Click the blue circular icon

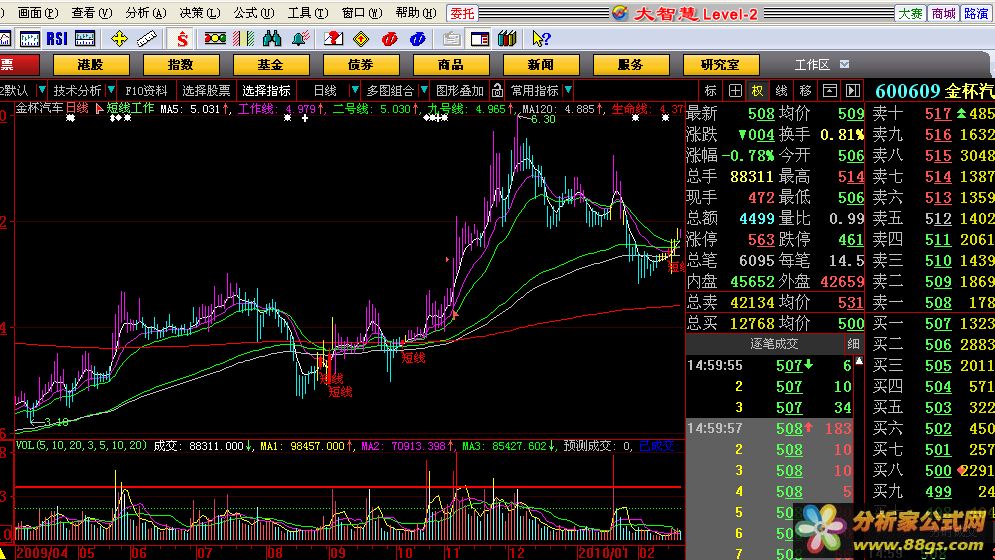click(x=417, y=39)
